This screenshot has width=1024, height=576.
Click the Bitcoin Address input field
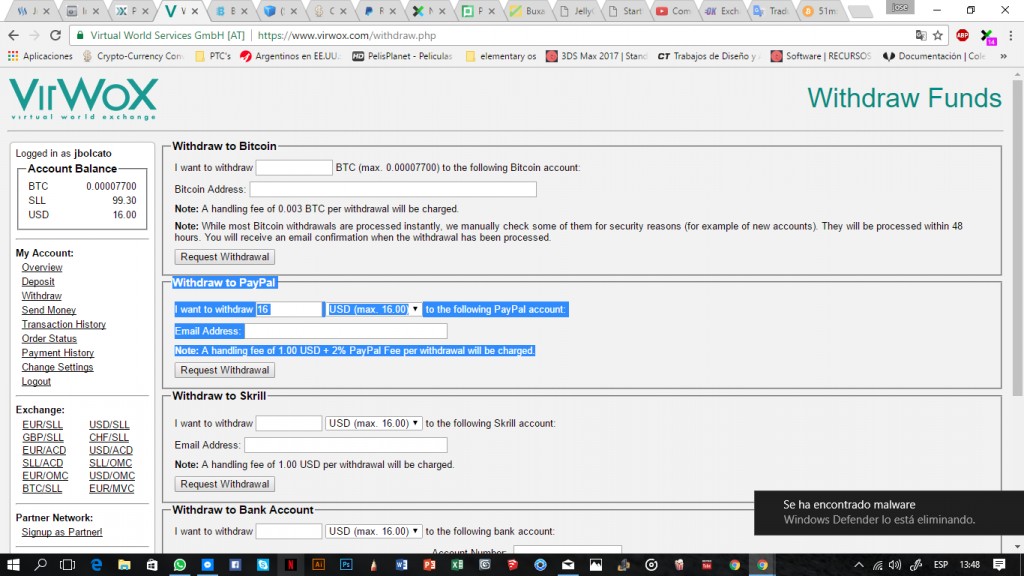[x=393, y=190]
